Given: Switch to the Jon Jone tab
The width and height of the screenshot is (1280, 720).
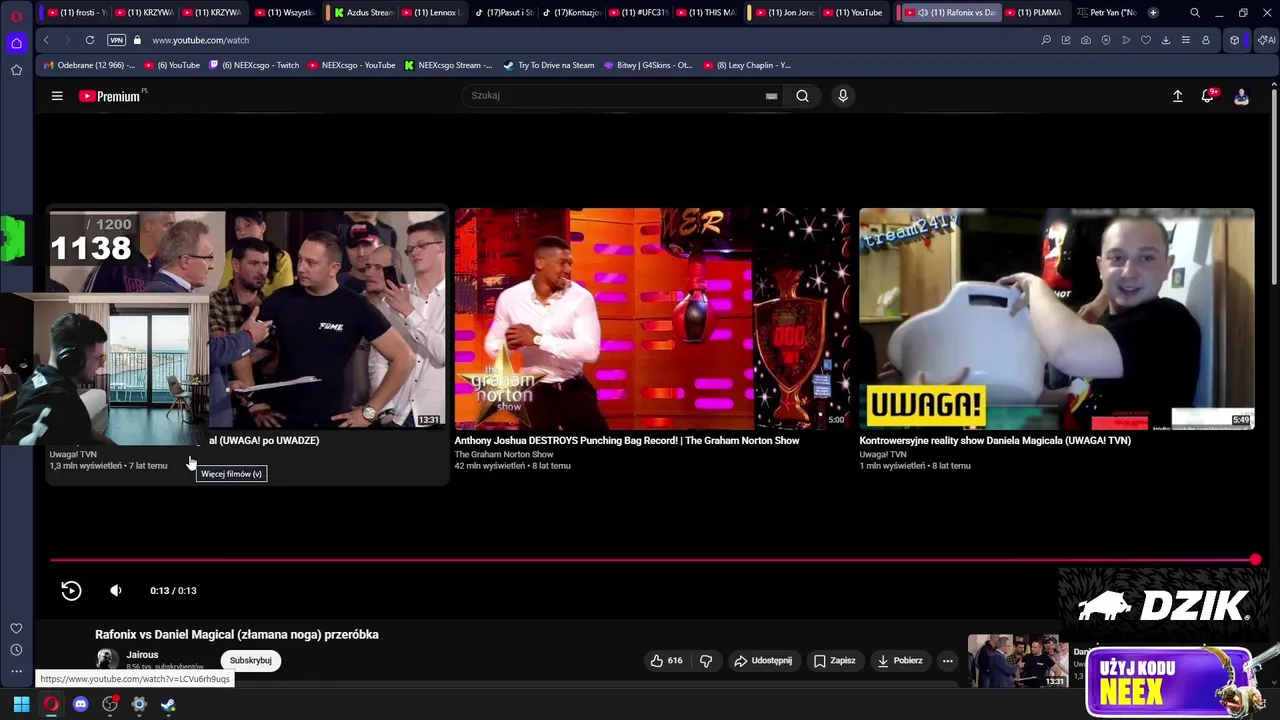Looking at the screenshot, I should pyautogui.click(x=784, y=13).
